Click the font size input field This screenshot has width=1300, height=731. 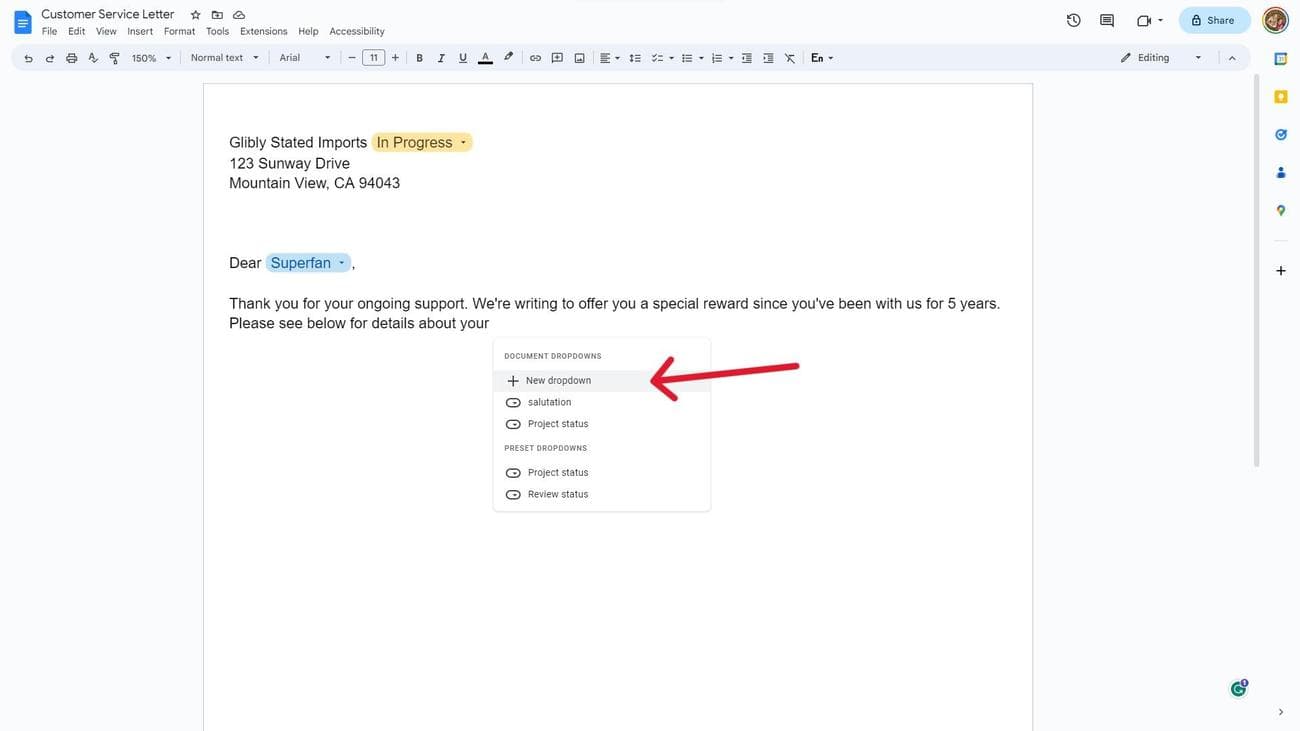(x=373, y=58)
